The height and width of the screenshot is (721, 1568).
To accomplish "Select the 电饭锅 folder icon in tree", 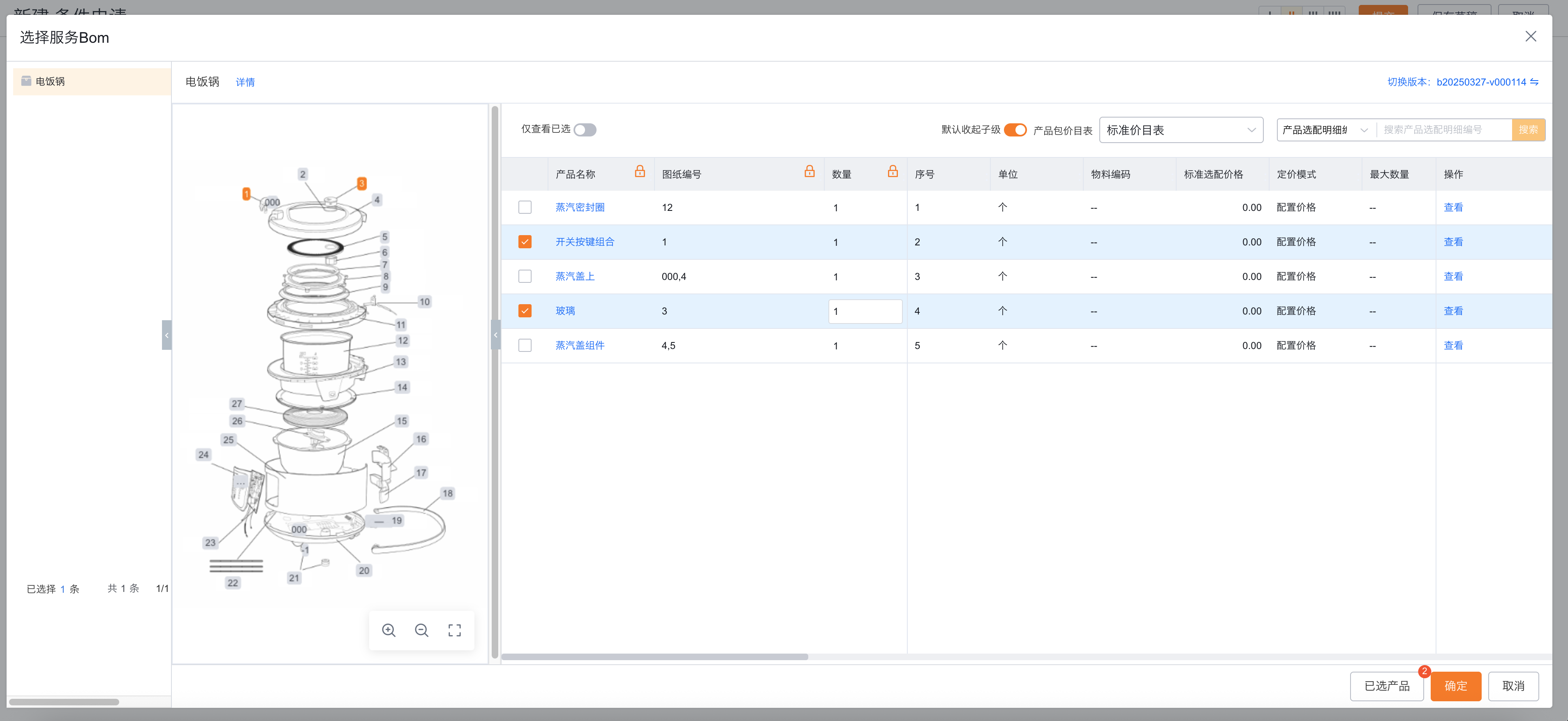I will pyautogui.click(x=26, y=81).
